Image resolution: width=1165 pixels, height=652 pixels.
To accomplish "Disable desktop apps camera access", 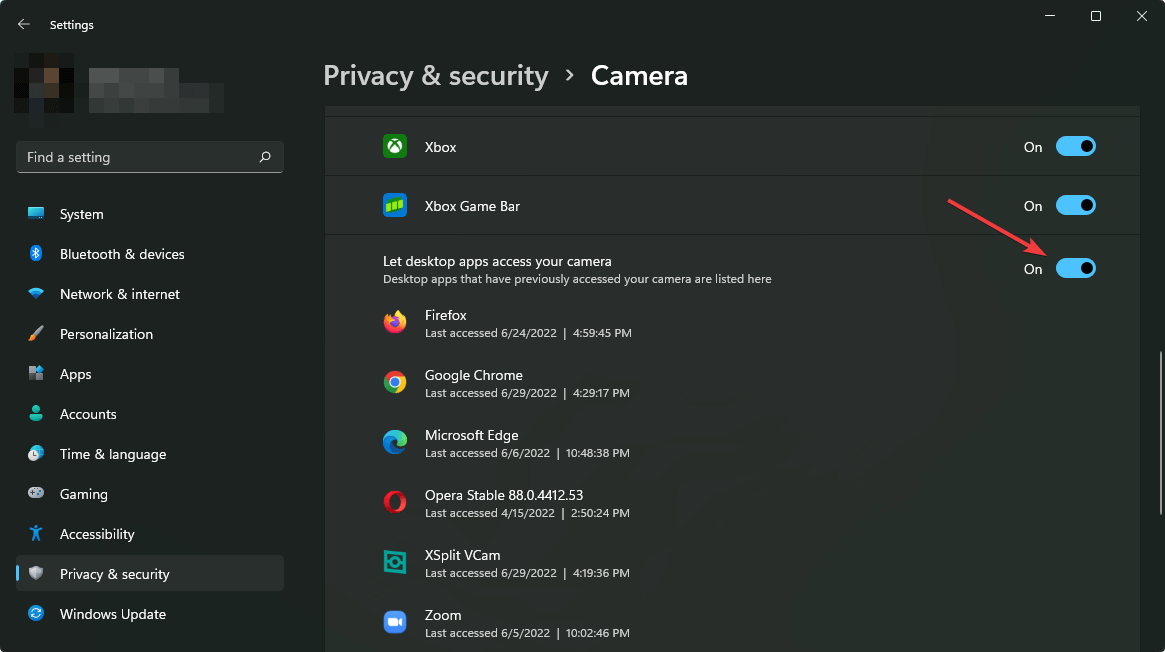I will (1076, 268).
